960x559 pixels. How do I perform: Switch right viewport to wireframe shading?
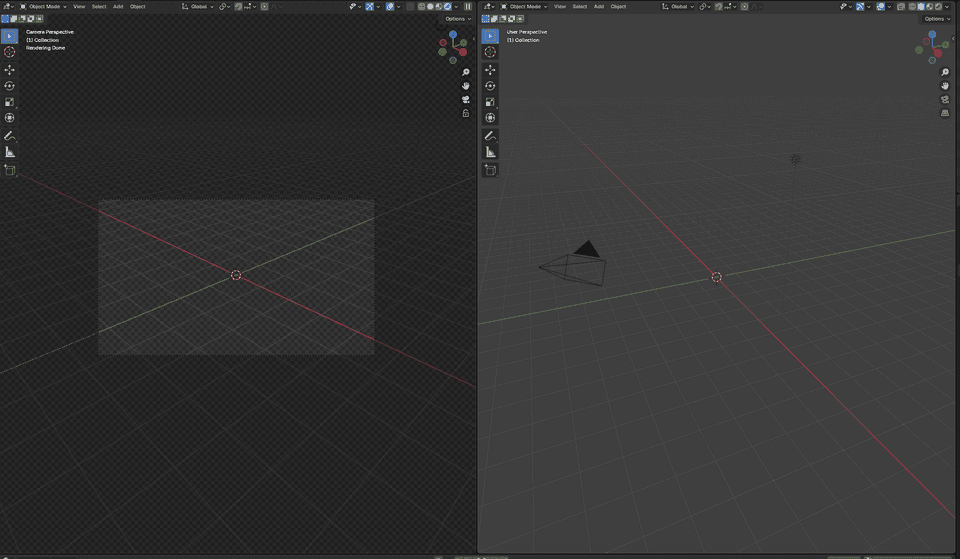coord(913,7)
